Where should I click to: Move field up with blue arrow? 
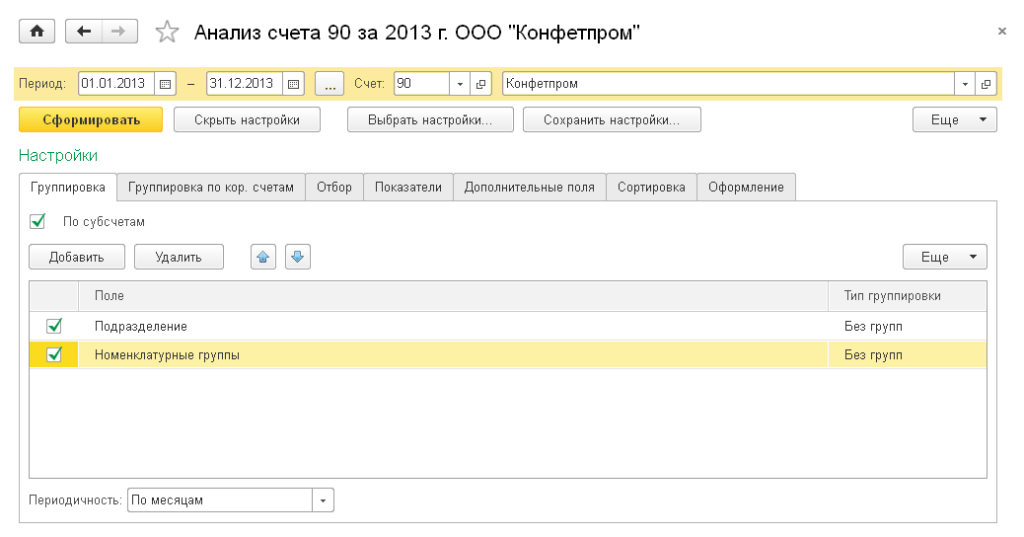[263, 257]
